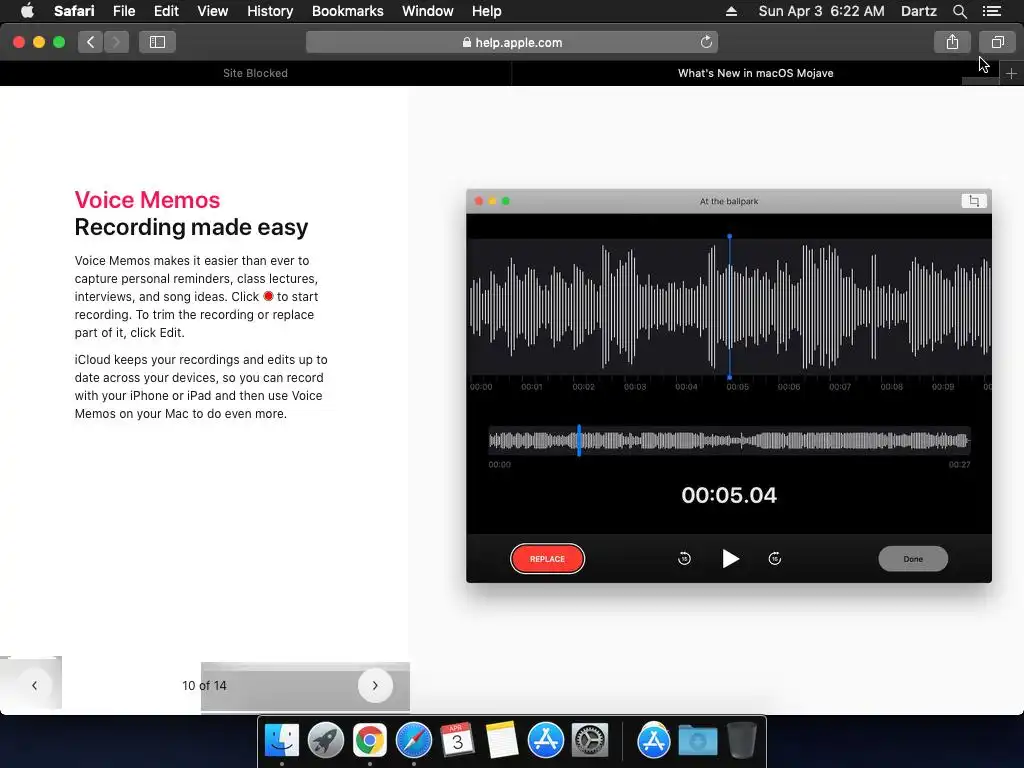Open Calendar from the Dock
1024x768 pixels.
click(457, 740)
